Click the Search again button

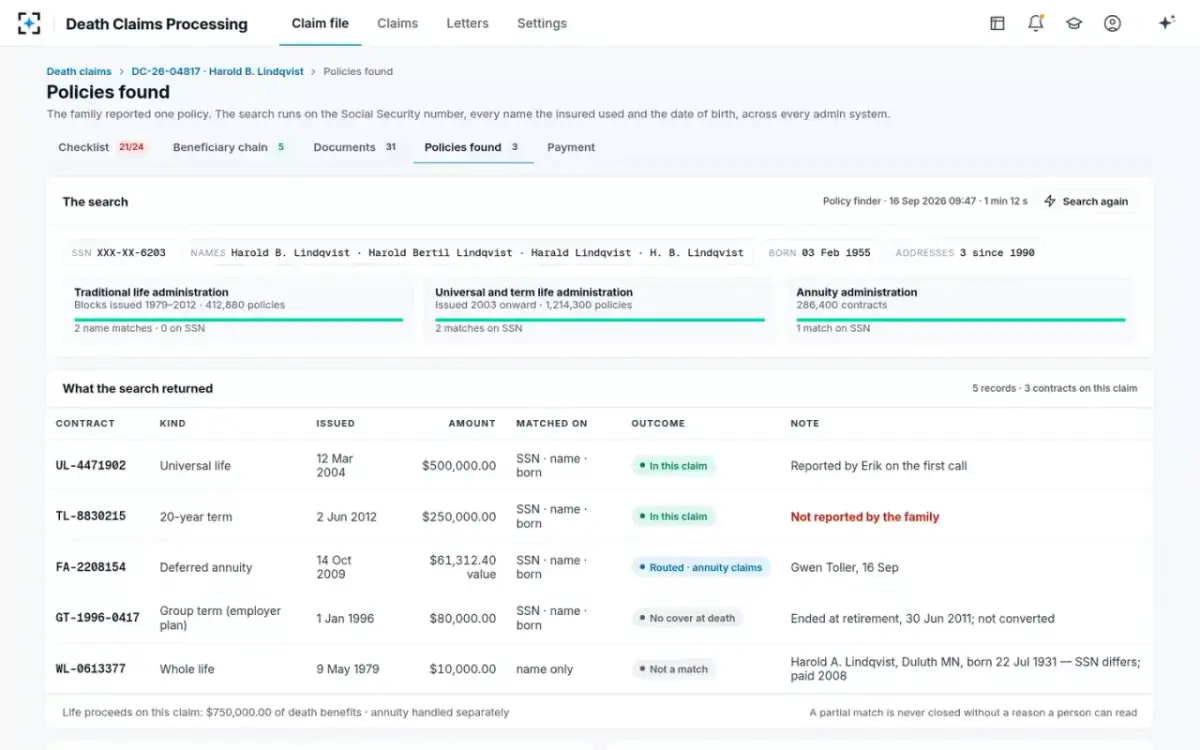point(1086,201)
